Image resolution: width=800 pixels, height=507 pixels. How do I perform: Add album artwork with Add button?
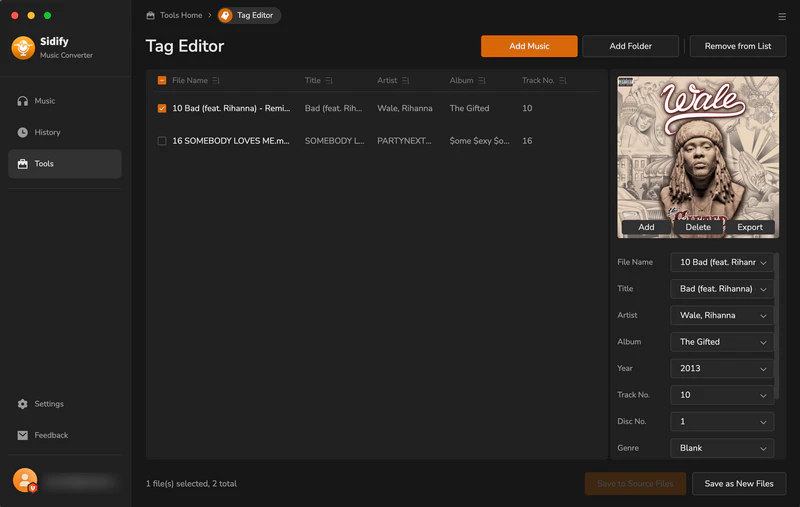(x=646, y=227)
